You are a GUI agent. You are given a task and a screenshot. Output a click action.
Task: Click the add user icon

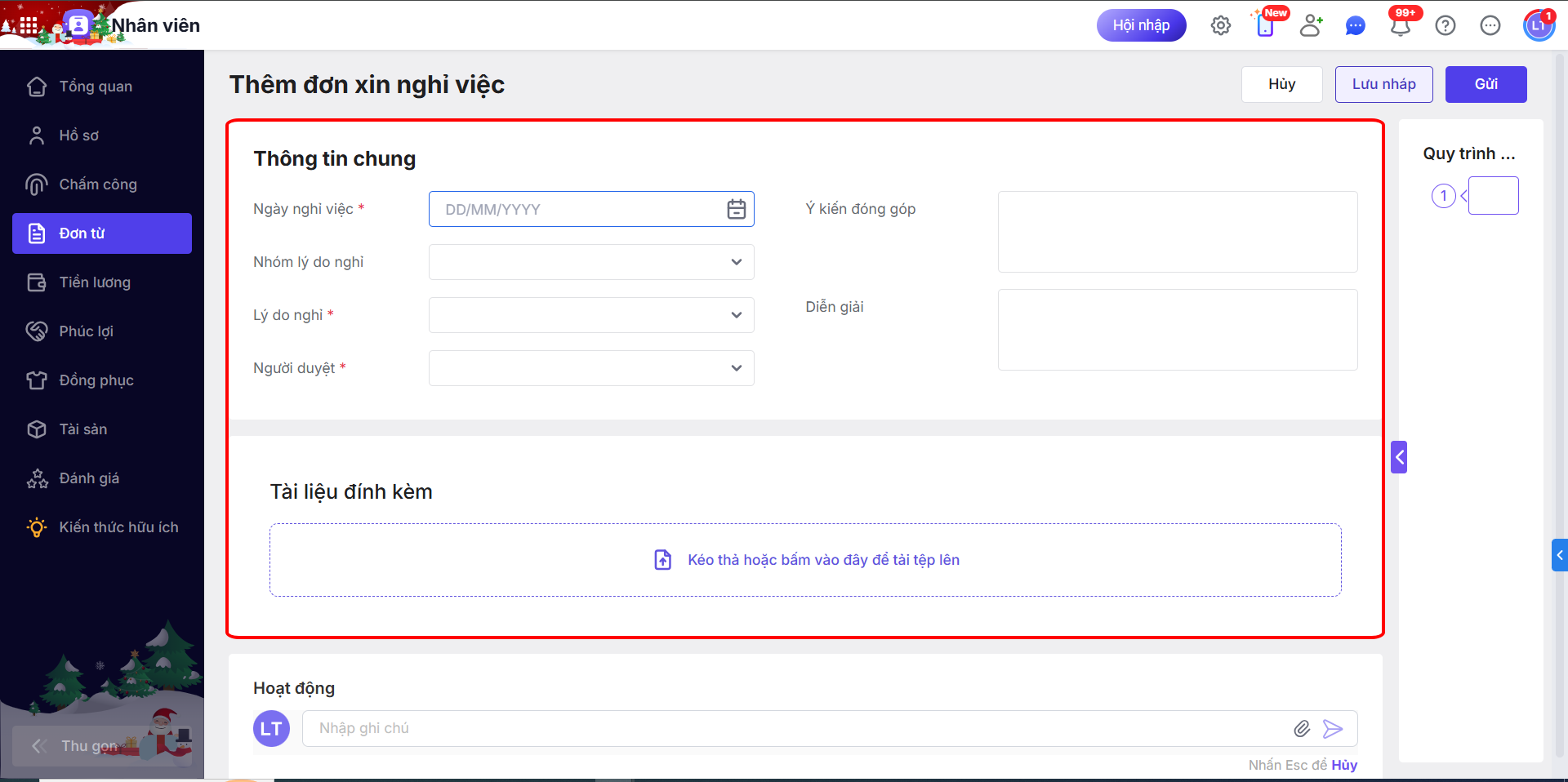click(1311, 25)
